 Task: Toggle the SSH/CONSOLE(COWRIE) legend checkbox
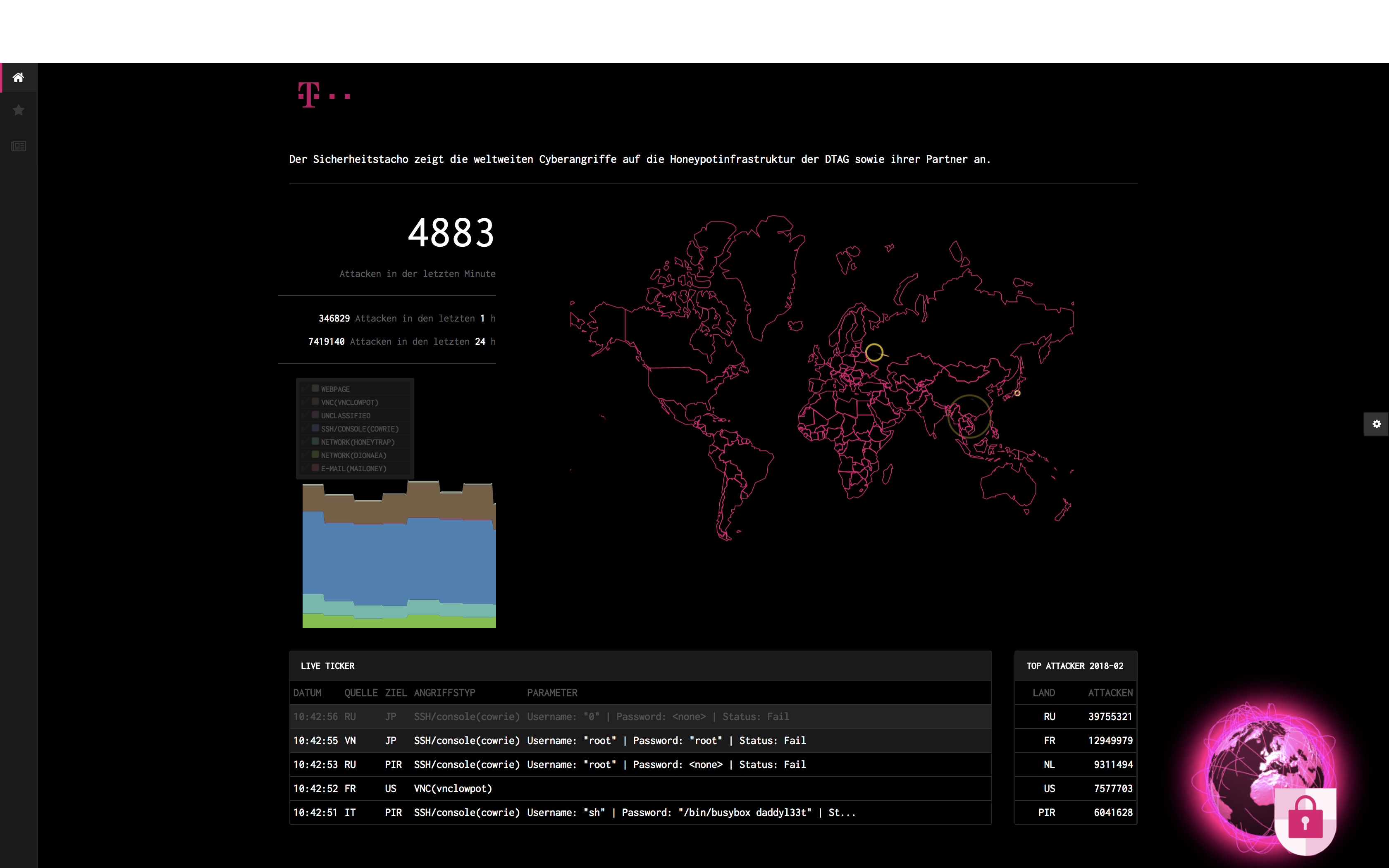[305, 428]
